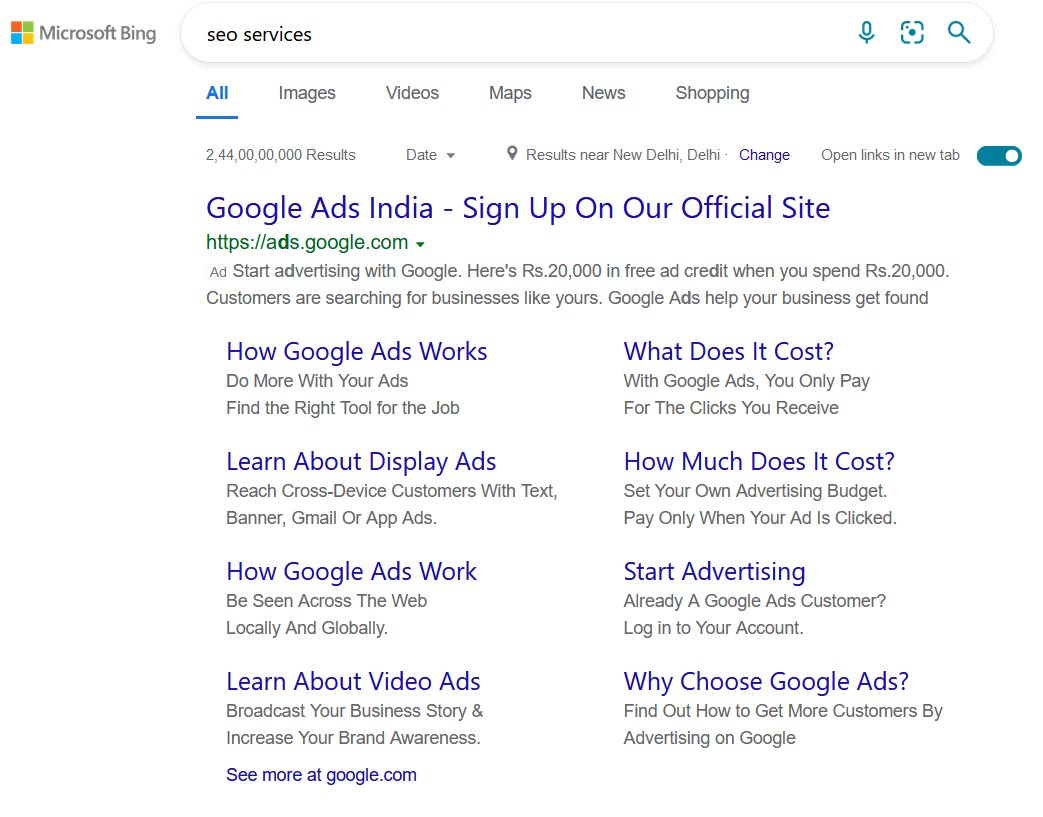Click the Microsoft Bing logo

pos(84,33)
